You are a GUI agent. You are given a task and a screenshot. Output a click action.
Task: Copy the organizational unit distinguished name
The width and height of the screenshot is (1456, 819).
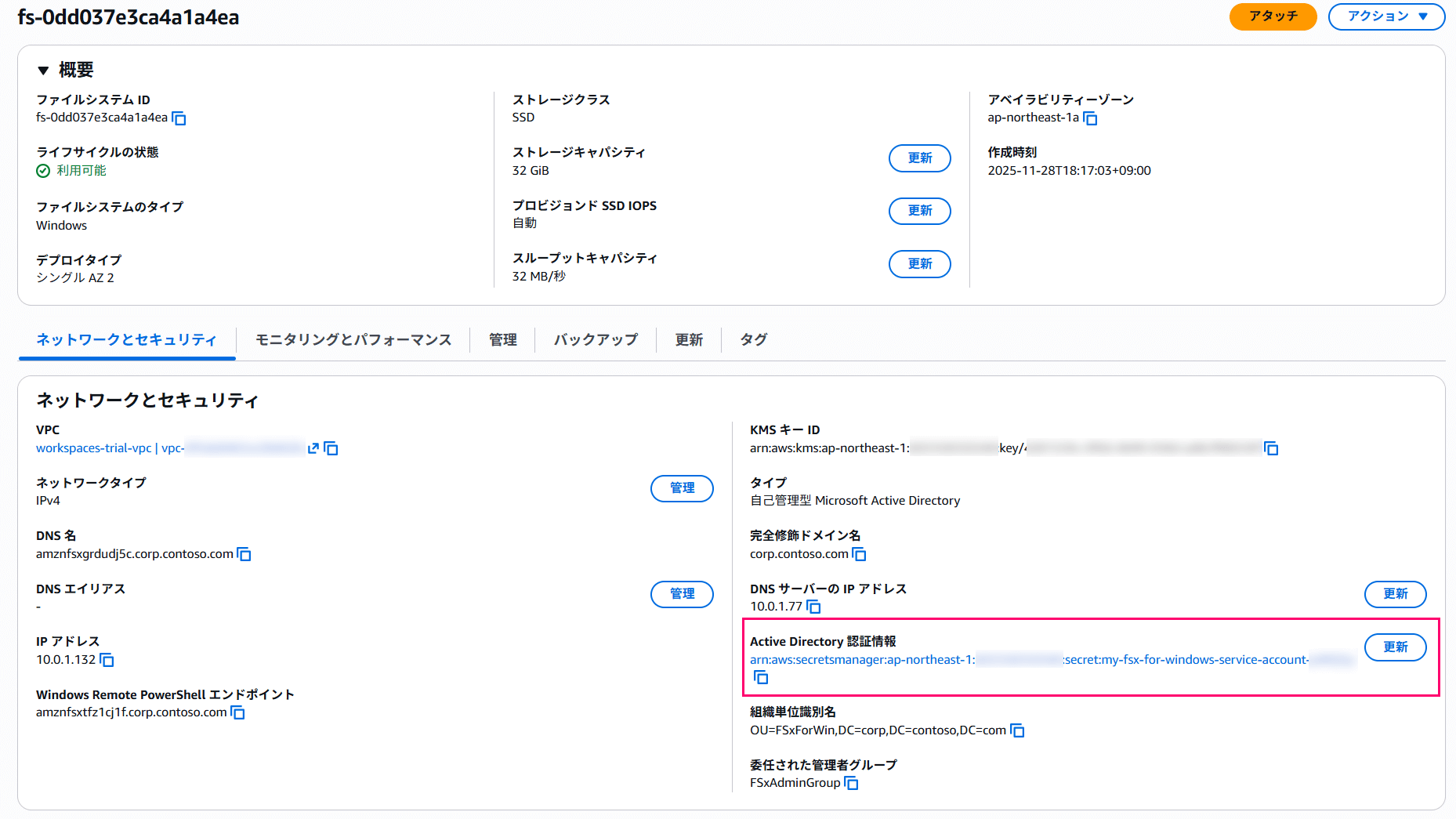tap(1017, 730)
